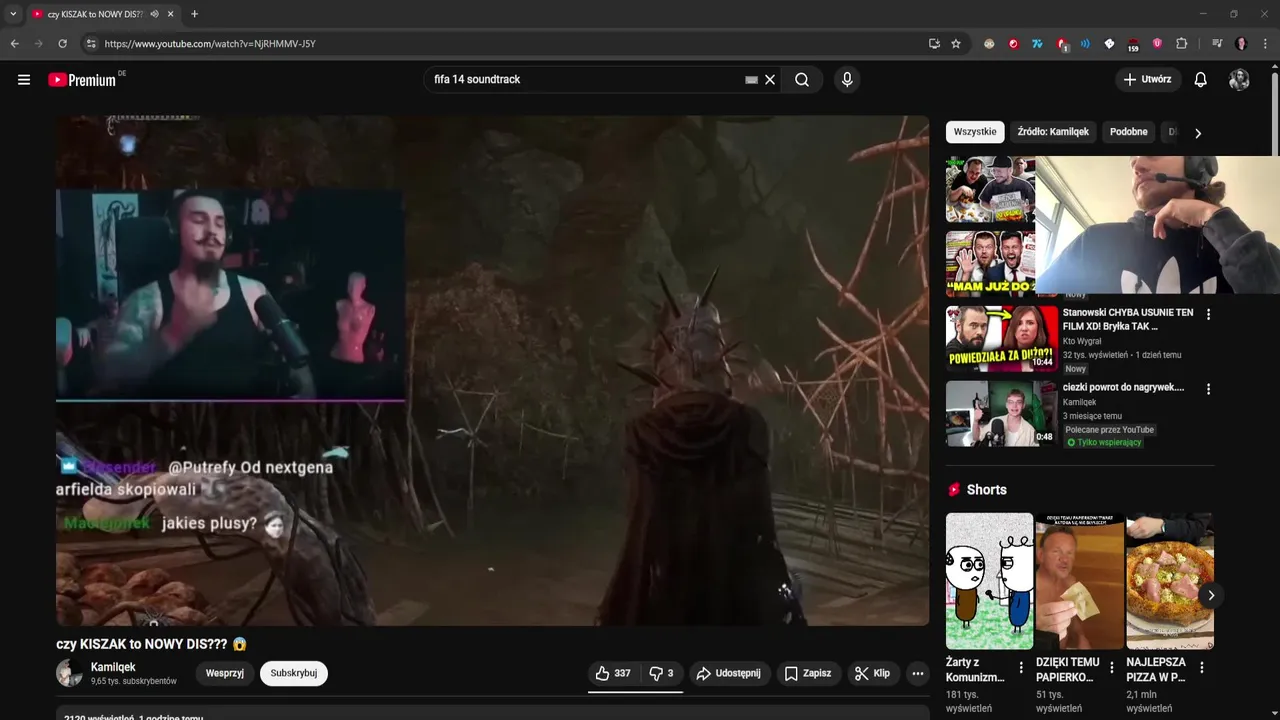Image resolution: width=1280 pixels, height=720 pixels.
Task: Open the Kamilqek channel avatar
Action: pyautogui.click(x=70, y=673)
